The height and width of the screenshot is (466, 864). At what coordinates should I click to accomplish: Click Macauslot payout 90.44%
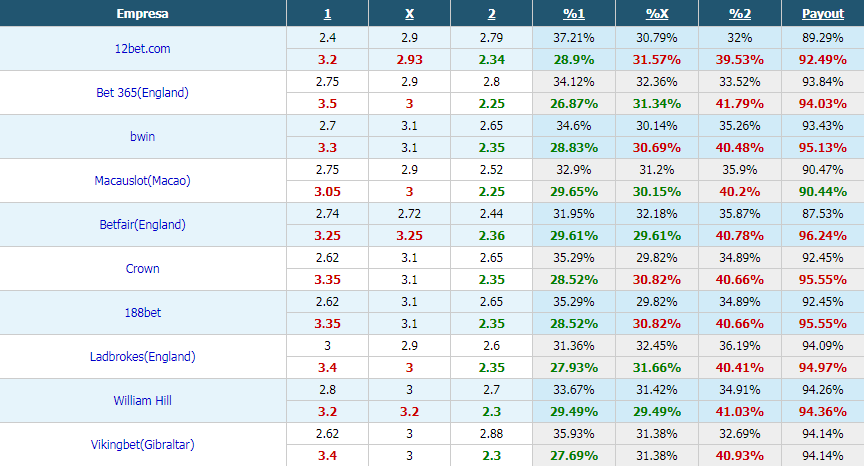tap(823, 192)
